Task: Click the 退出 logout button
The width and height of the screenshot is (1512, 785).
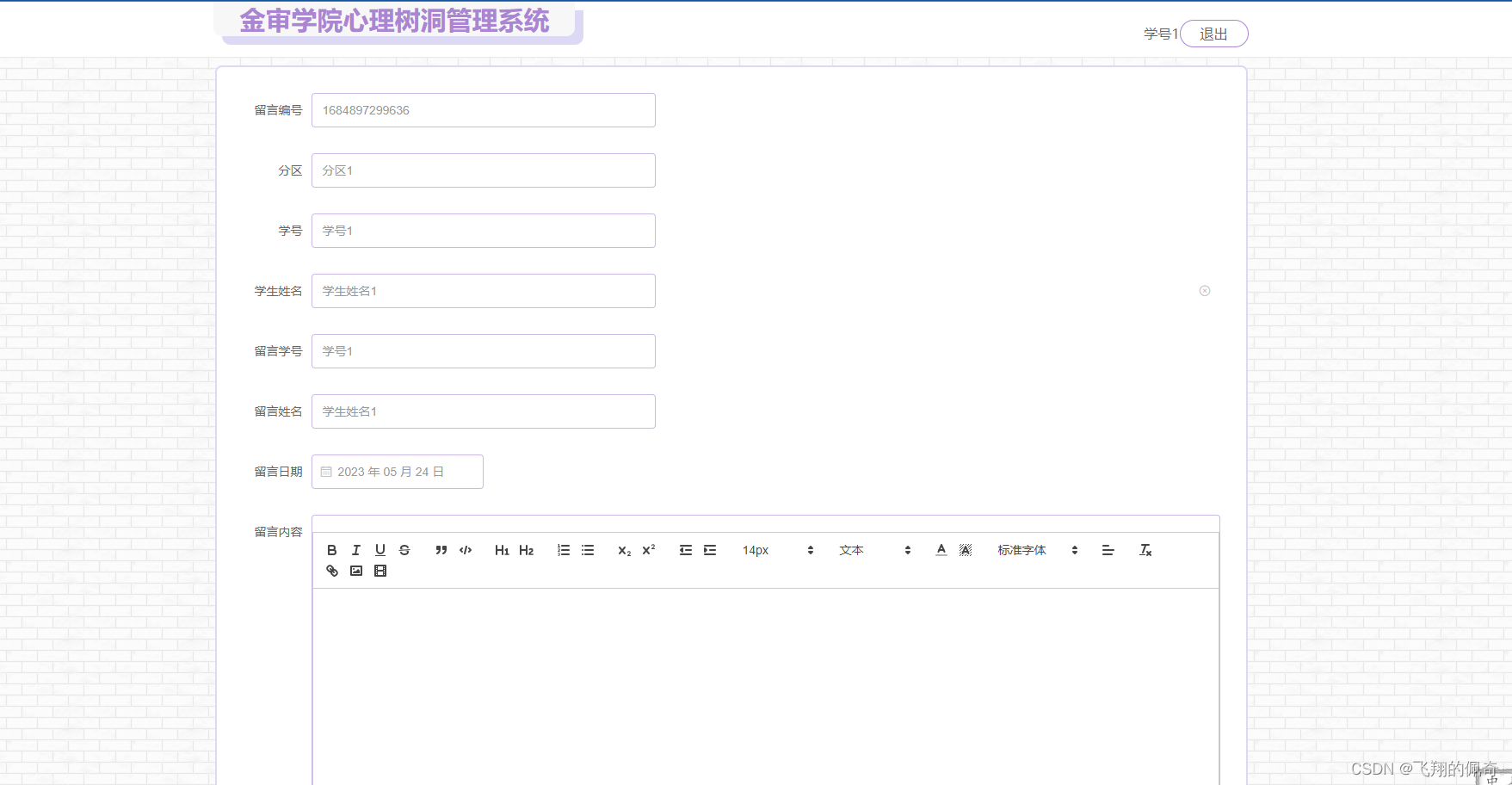Action: click(x=1213, y=34)
